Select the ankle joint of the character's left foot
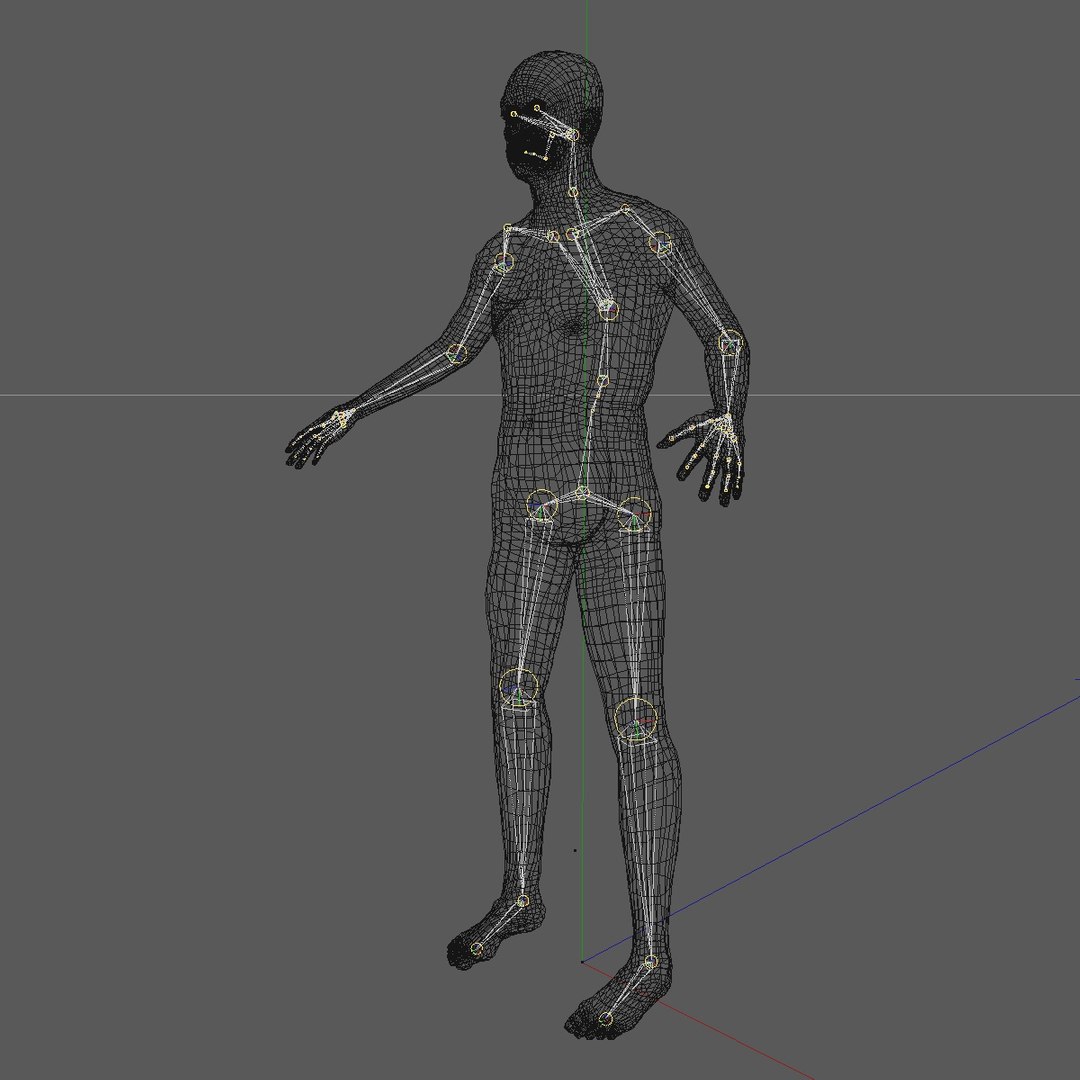Viewport: 1080px width, 1080px height. click(650, 962)
